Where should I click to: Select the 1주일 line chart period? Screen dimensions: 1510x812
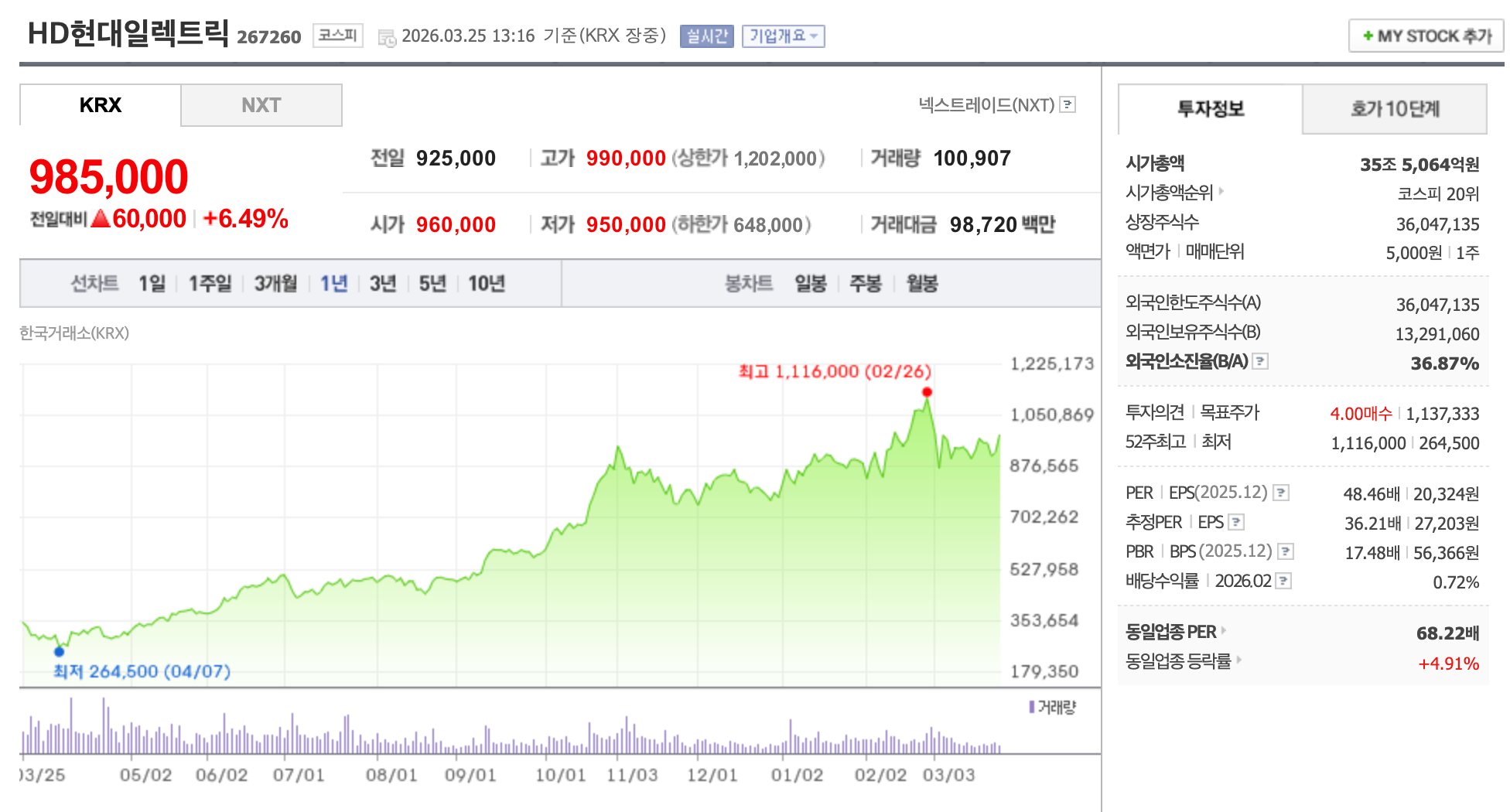(x=210, y=284)
